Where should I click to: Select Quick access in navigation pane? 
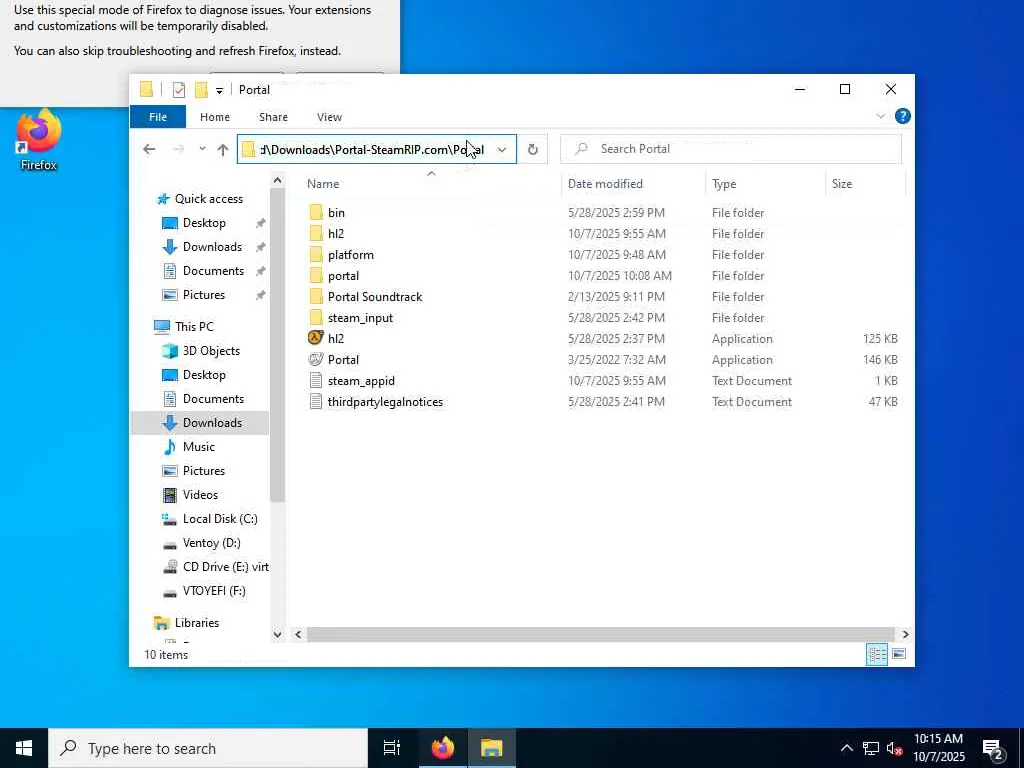(x=208, y=199)
